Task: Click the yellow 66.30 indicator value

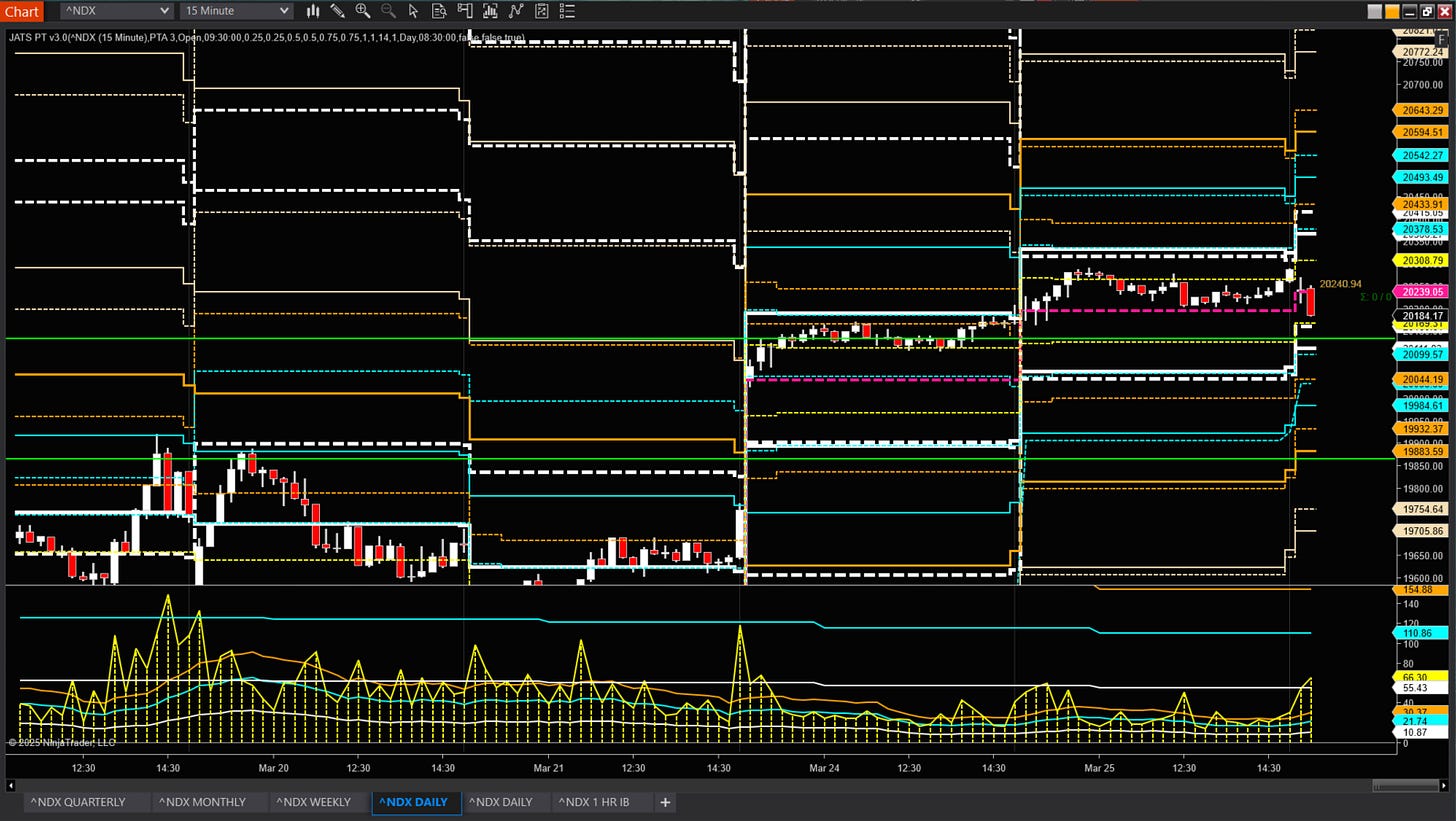Action: 1421,677
